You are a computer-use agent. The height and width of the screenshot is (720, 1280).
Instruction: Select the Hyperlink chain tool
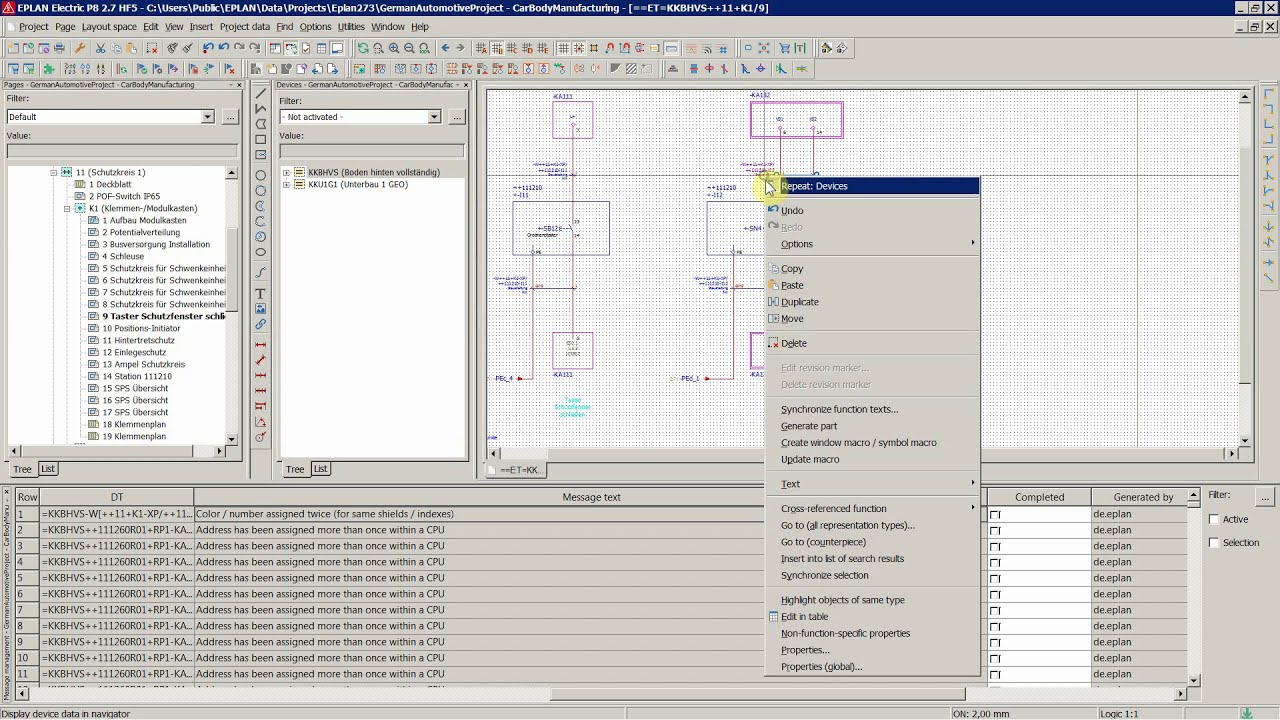coord(260,324)
